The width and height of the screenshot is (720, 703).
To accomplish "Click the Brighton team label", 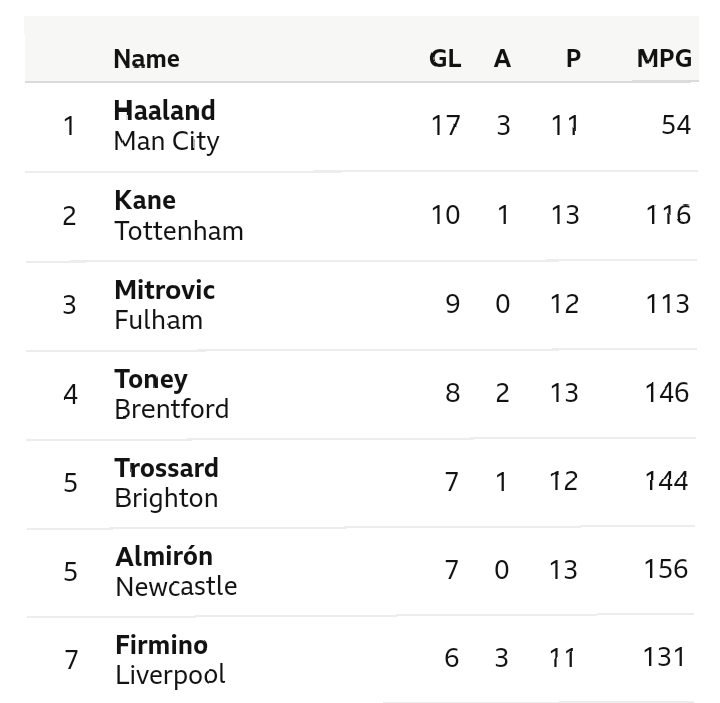I will [167, 499].
